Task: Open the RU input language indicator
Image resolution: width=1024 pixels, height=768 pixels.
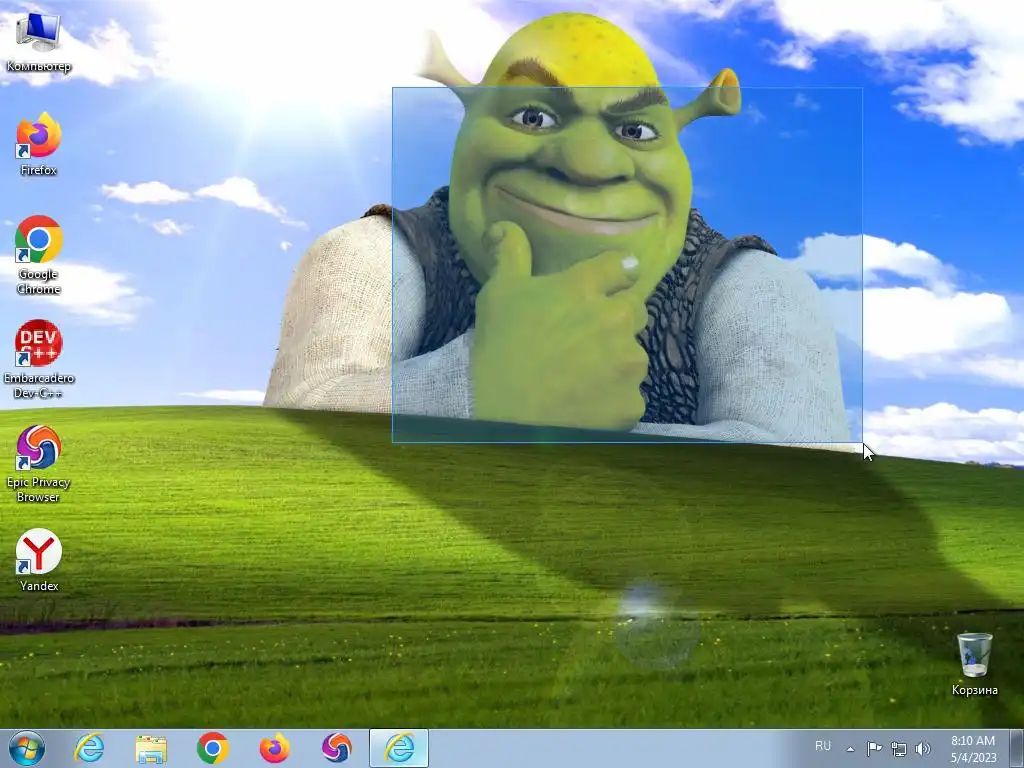Action: pyautogui.click(x=823, y=746)
